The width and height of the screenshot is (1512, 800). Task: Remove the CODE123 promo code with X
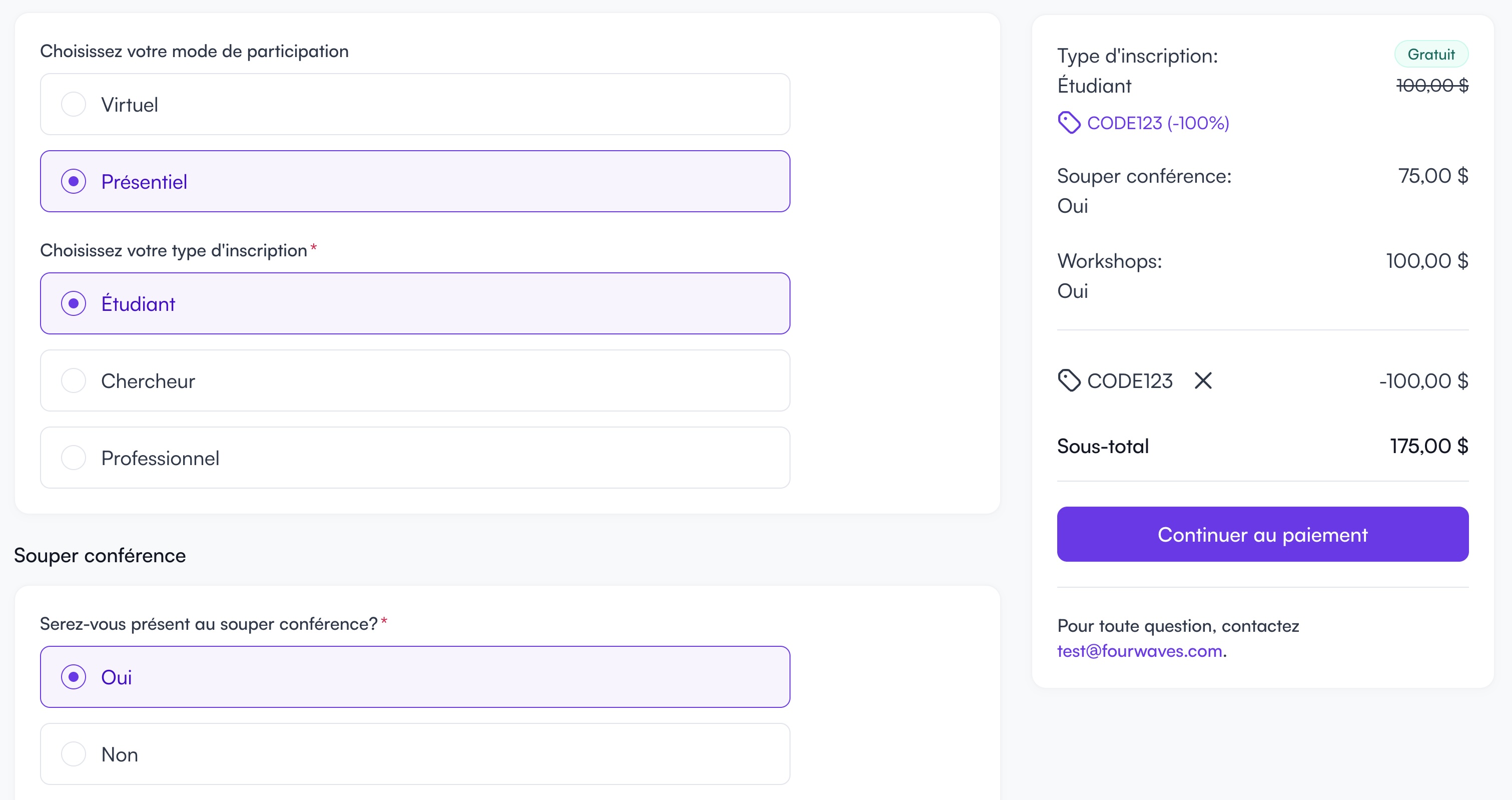[1203, 380]
